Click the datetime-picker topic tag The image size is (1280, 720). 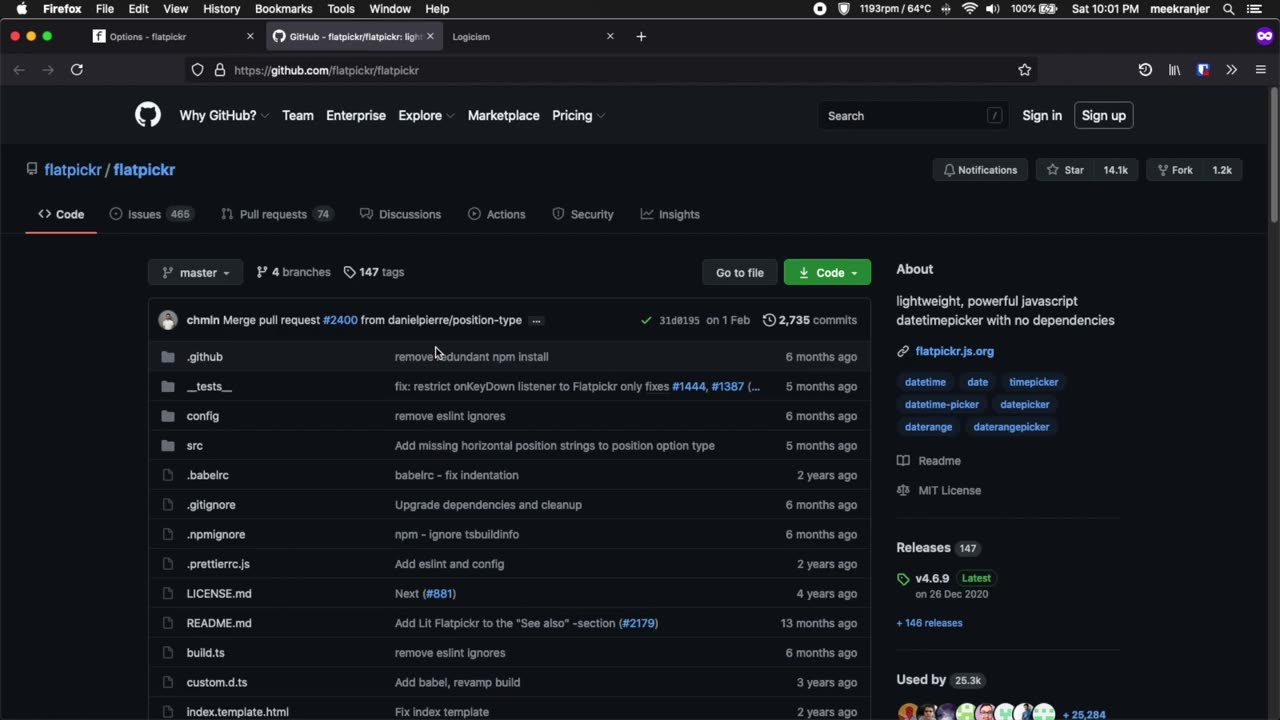pos(942,405)
